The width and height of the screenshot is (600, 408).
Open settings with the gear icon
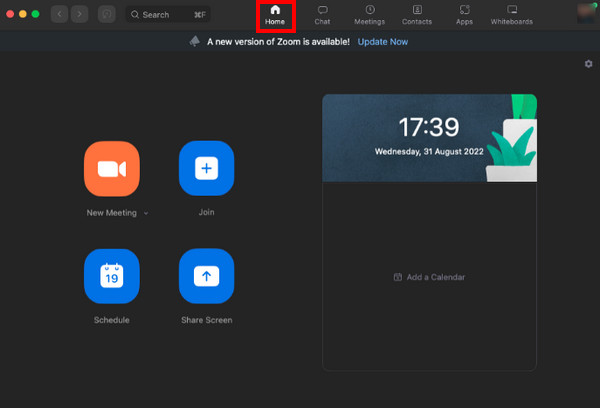589,64
